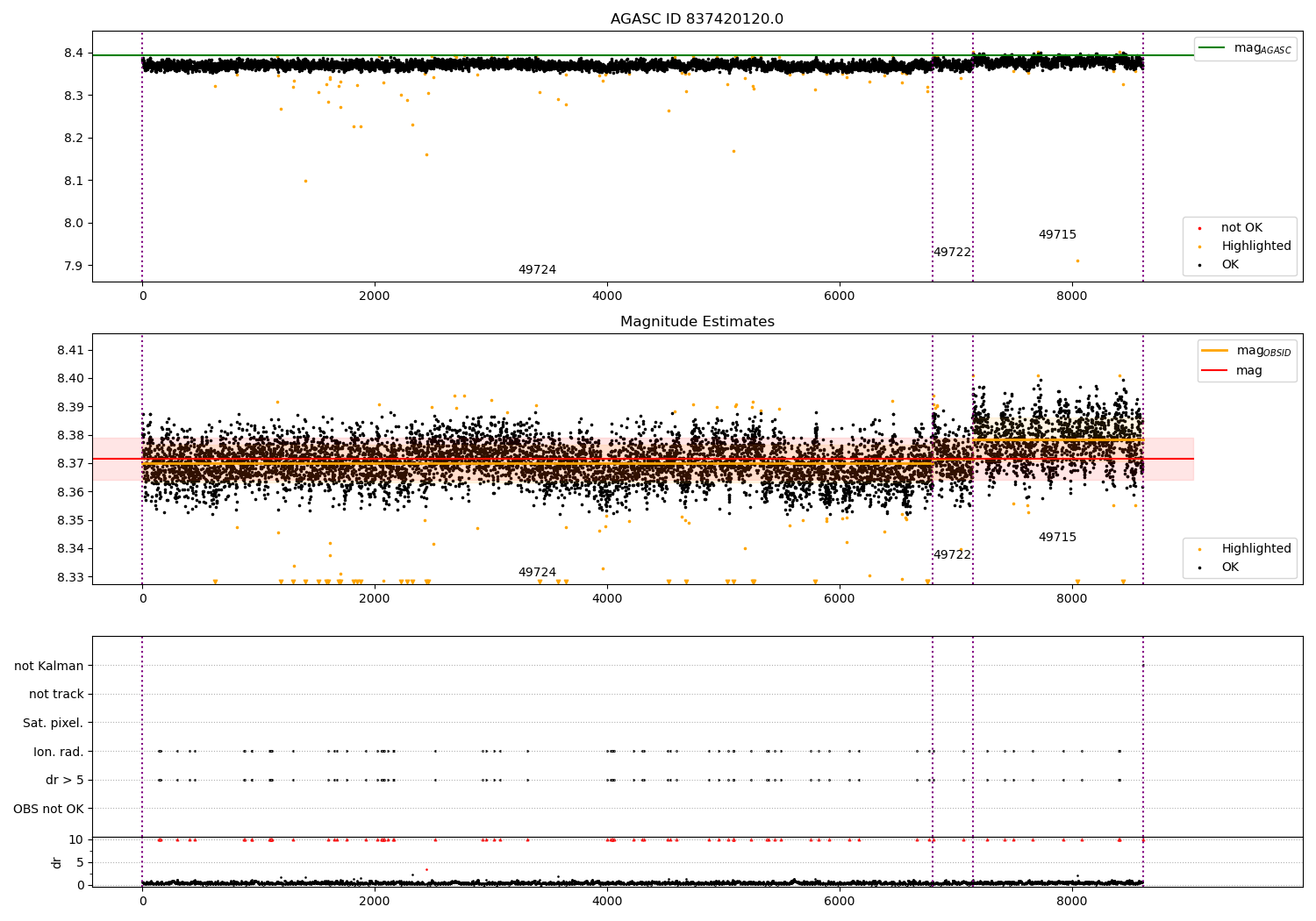This screenshot has height=921, width=1316.
Task: Click the 5 tick on the dr axis
Action: tap(81, 862)
